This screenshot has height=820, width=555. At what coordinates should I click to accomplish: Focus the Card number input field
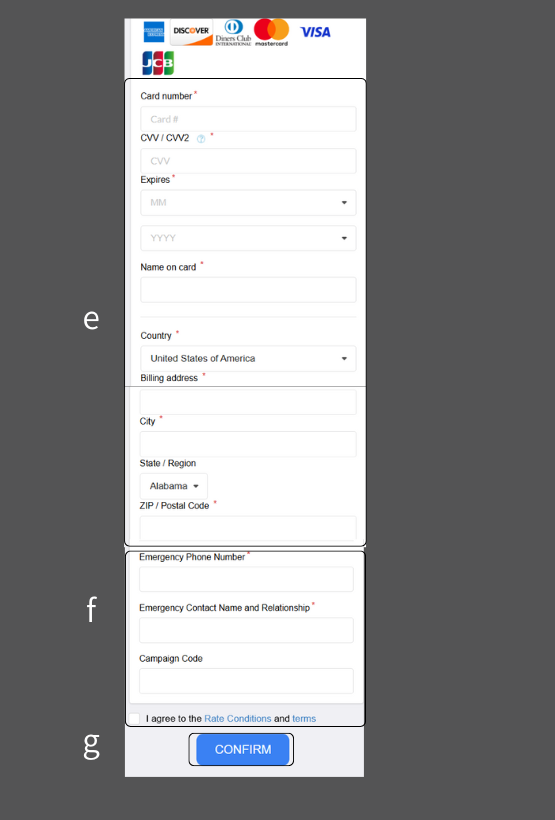(x=248, y=119)
